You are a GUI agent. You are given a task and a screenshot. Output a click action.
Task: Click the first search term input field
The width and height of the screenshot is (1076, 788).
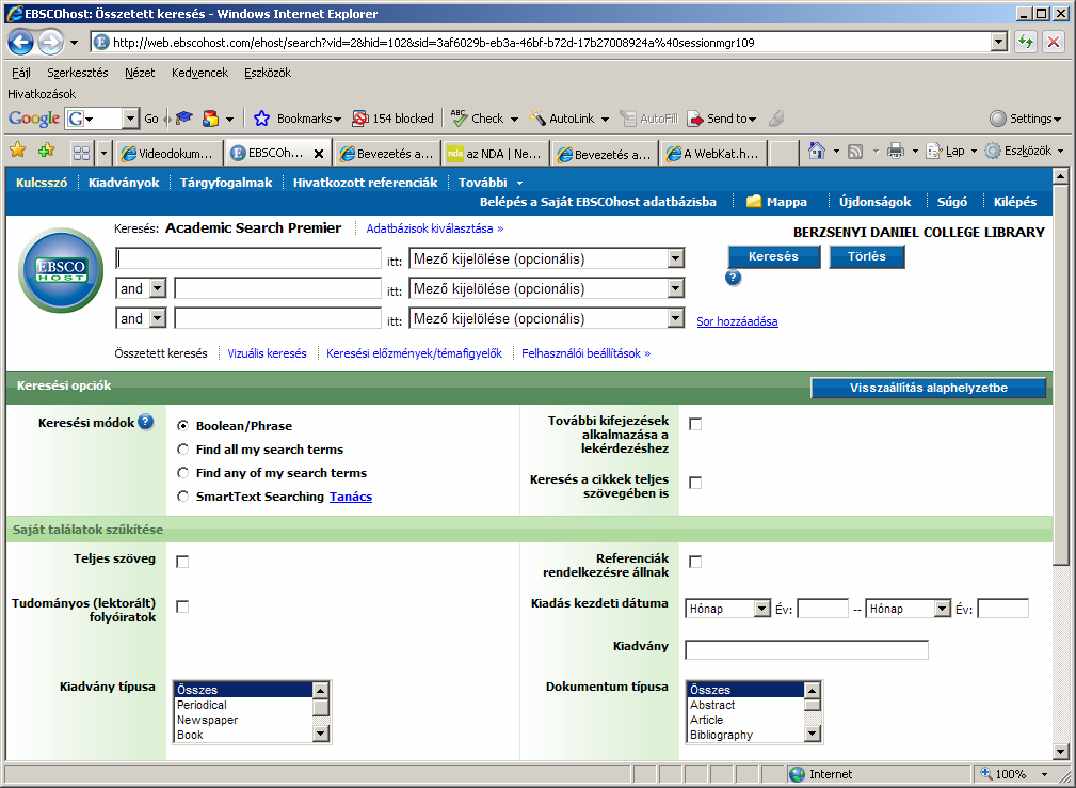click(248, 259)
